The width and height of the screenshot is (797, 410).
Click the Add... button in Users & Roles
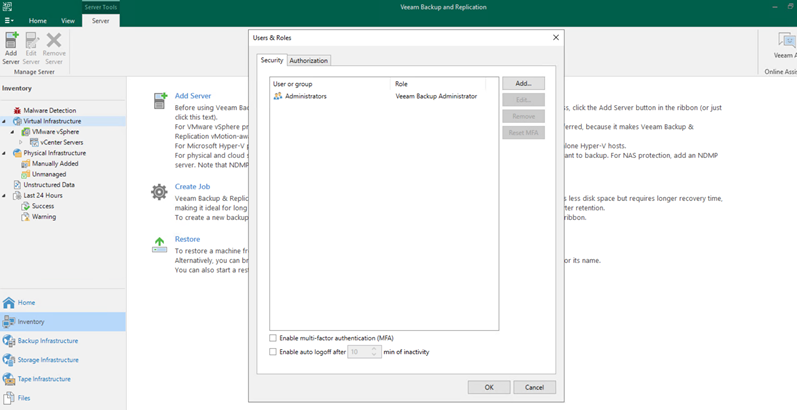pos(523,84)
